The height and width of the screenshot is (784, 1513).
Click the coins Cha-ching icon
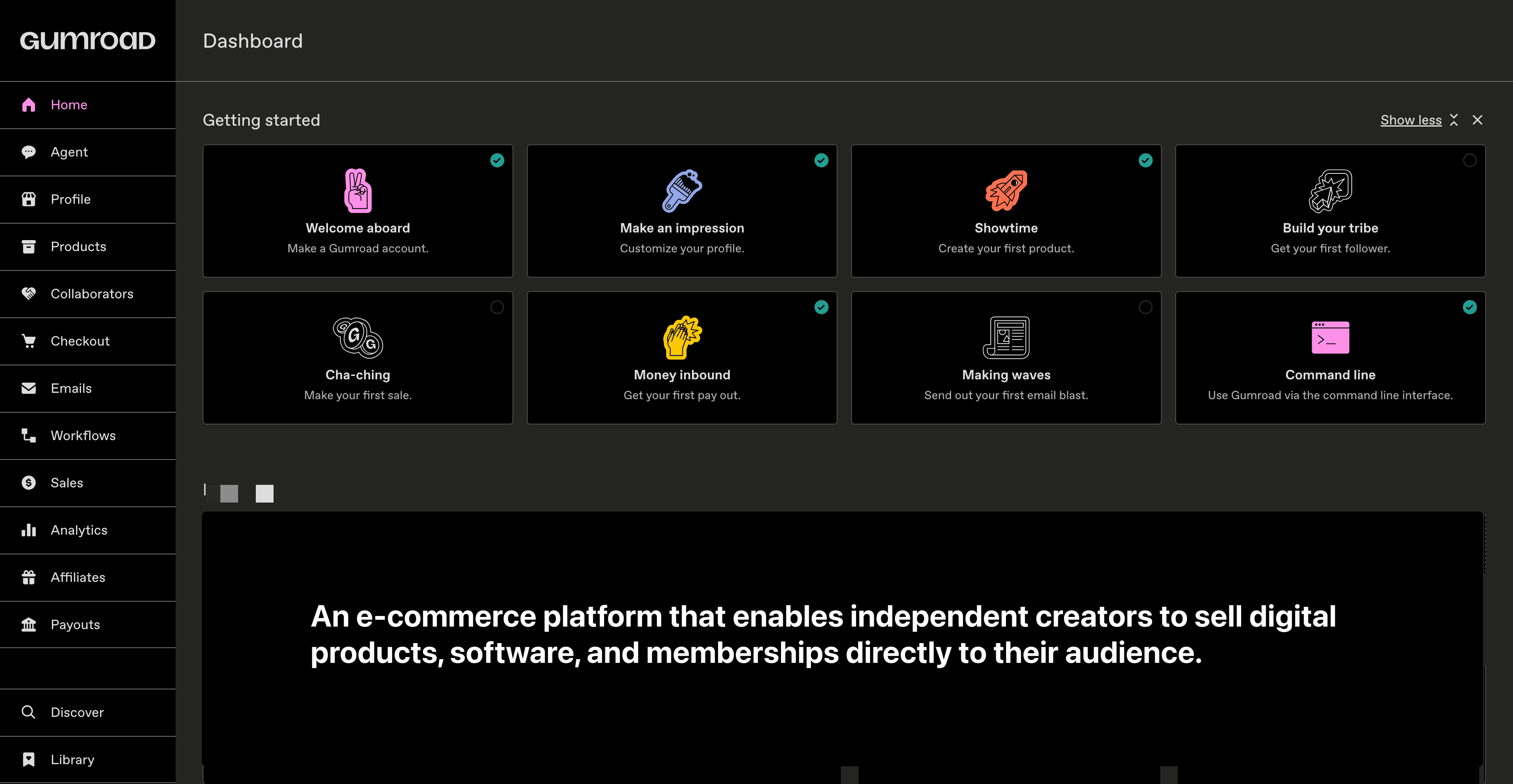pos(358,338)
